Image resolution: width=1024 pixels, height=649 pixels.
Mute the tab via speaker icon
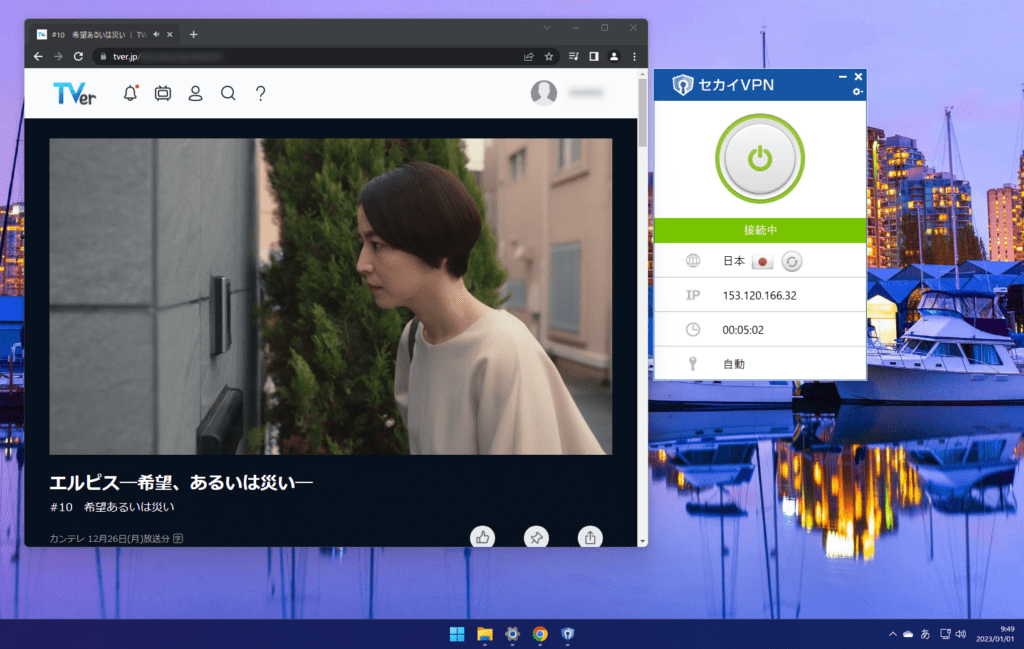156,35
